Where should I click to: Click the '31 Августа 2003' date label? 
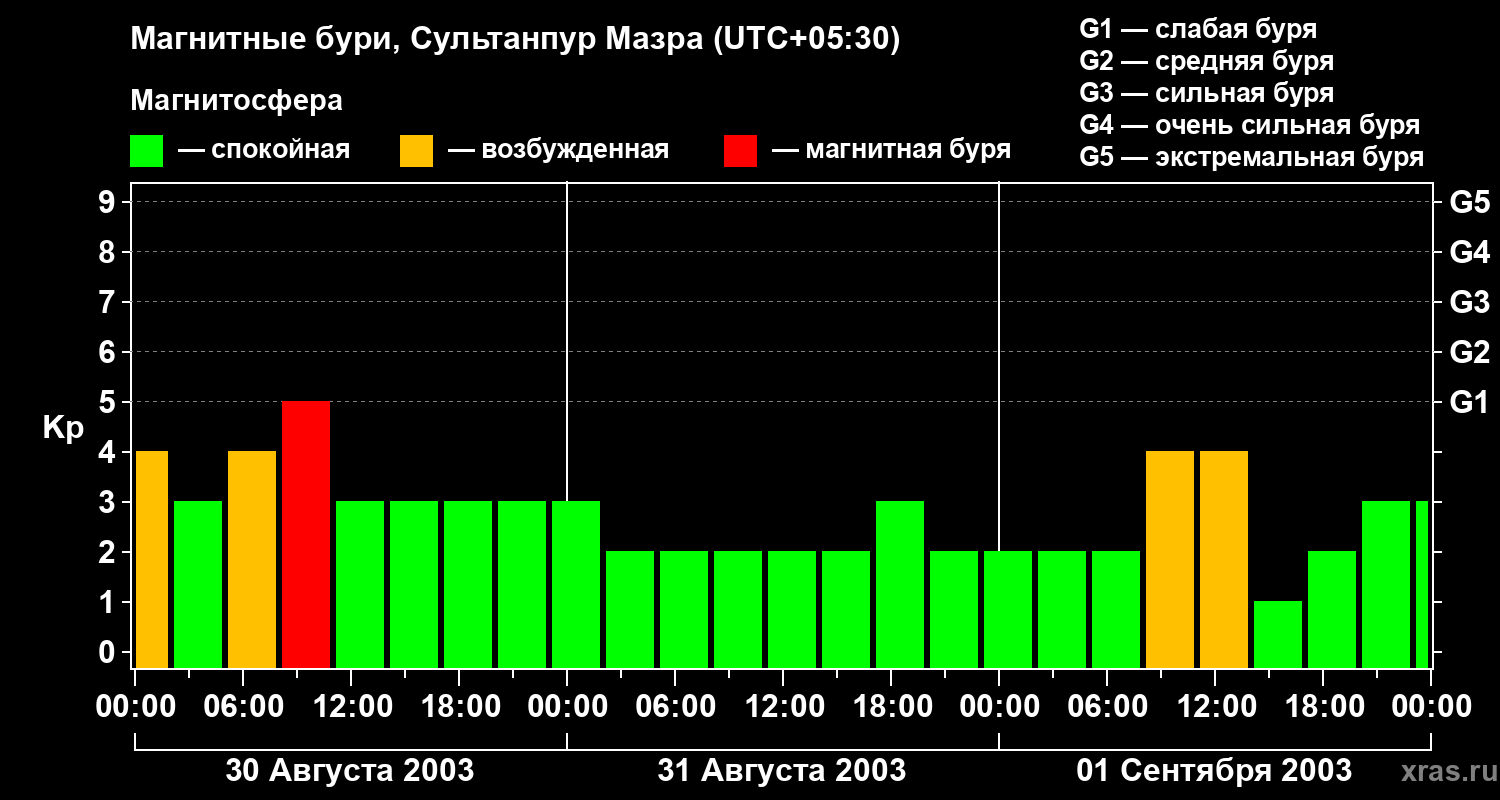(x=782, y=771)
